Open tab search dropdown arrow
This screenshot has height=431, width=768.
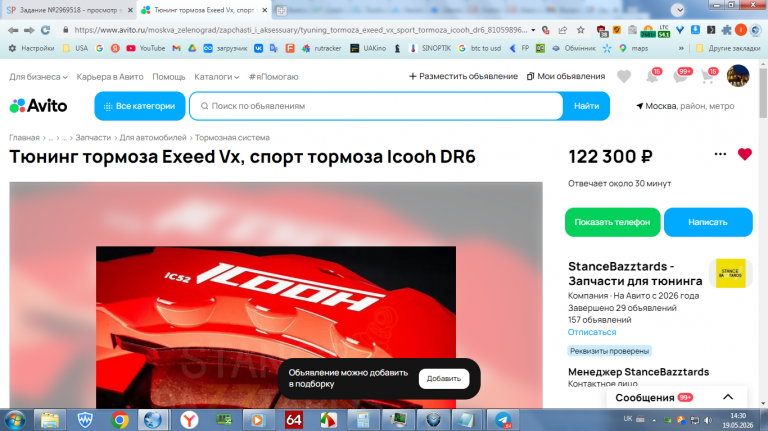click(x=678, y=10)
